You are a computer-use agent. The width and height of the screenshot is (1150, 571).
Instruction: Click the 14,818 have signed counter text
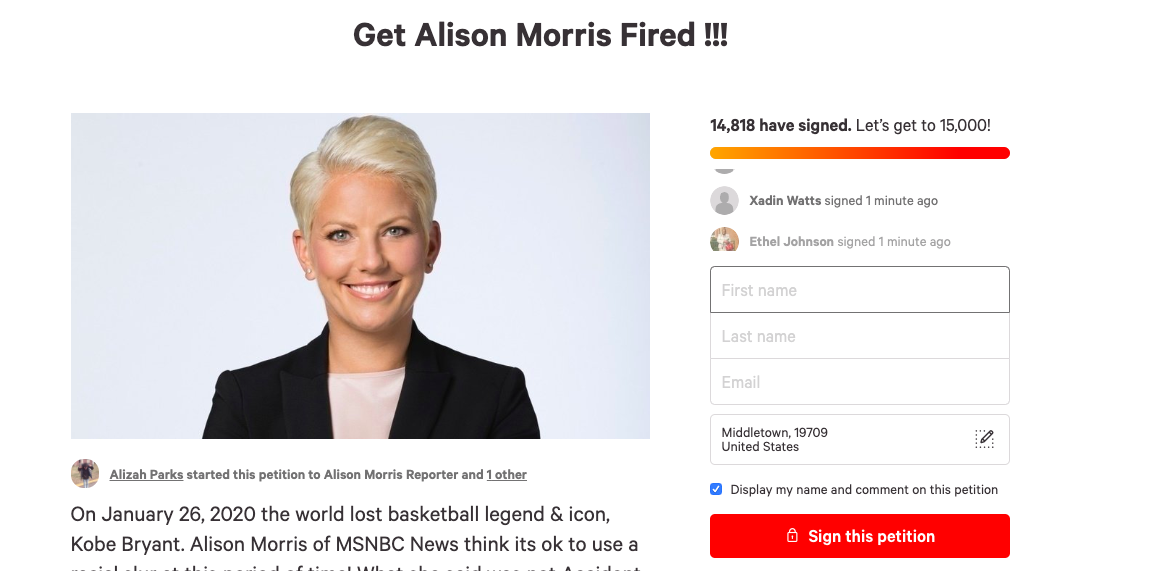780,125
